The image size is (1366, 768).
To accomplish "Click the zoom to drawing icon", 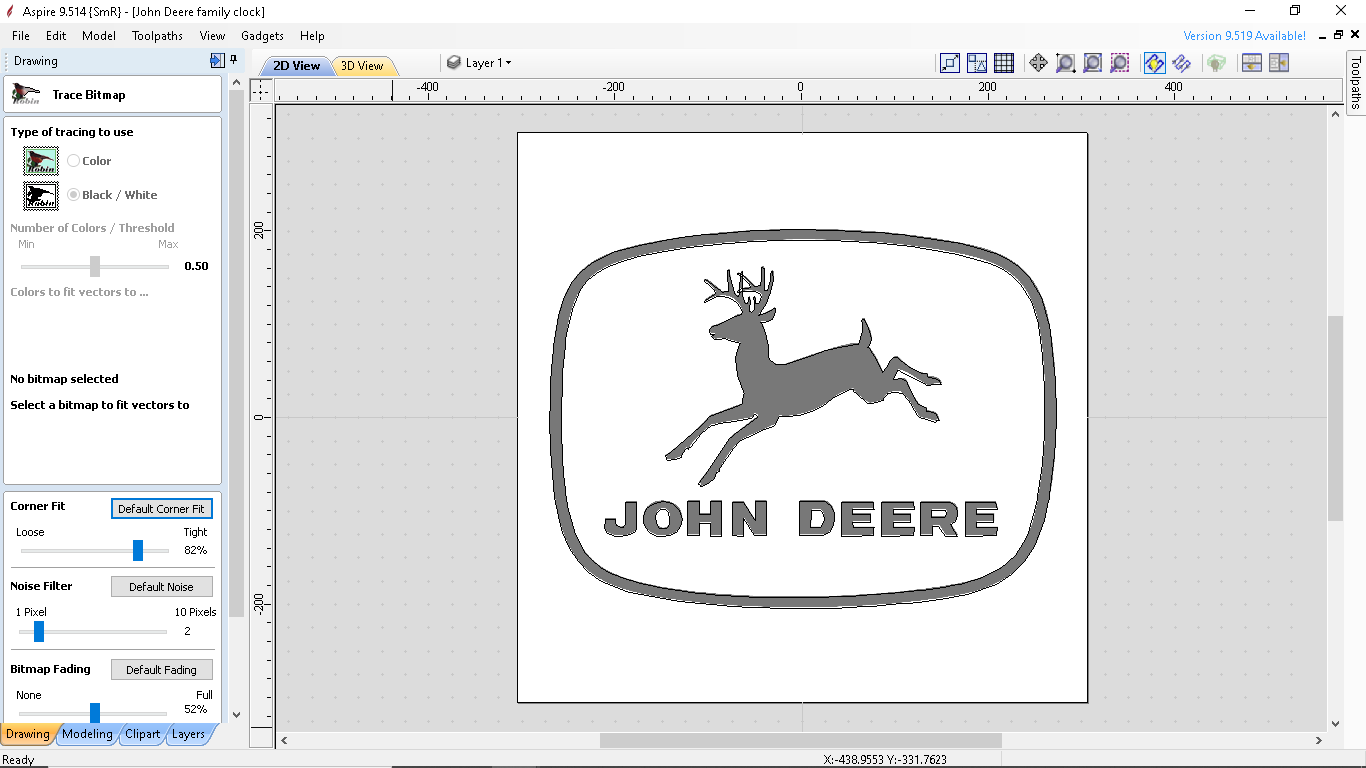I will [1093, 63].
